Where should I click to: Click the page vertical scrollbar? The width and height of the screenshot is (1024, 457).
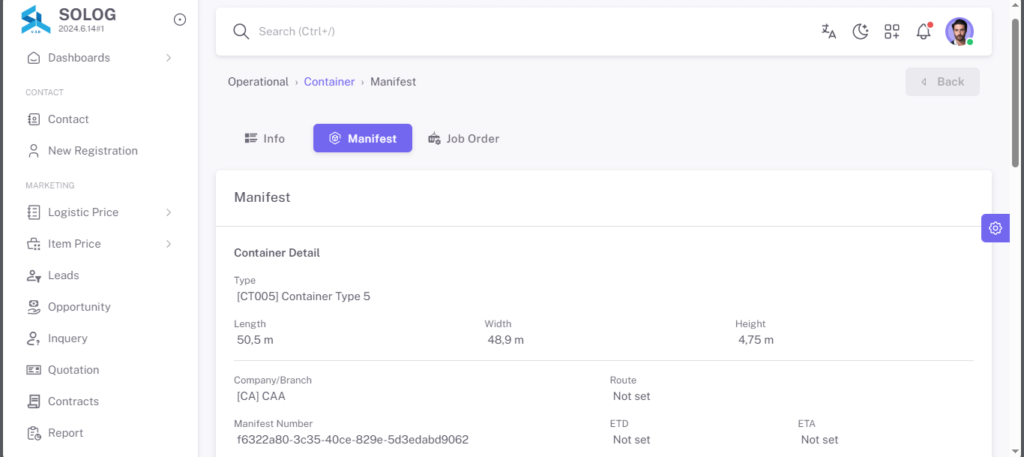pyautogui.click(x=1016, y=228)
